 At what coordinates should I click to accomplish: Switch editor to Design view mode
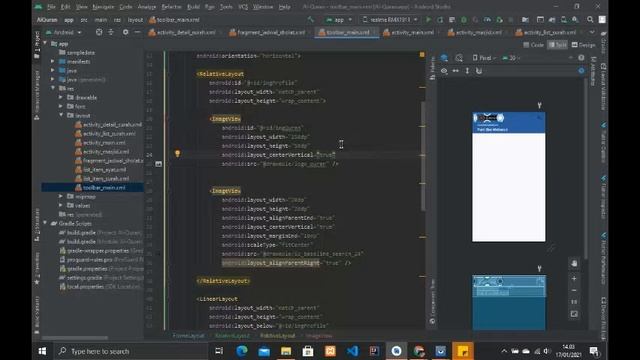[x=583, y=45]
